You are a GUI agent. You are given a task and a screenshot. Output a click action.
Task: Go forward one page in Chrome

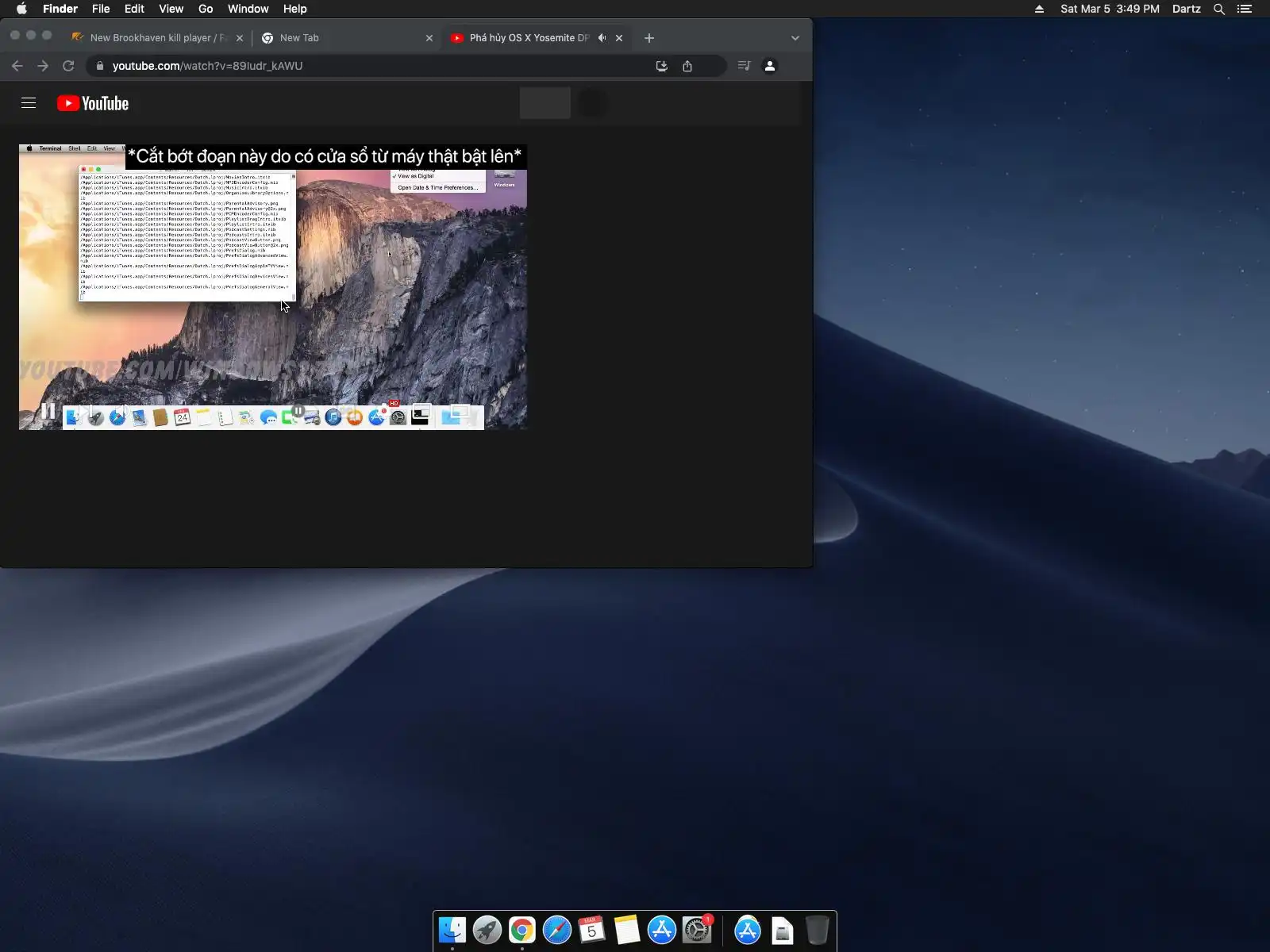pos(43,66)
